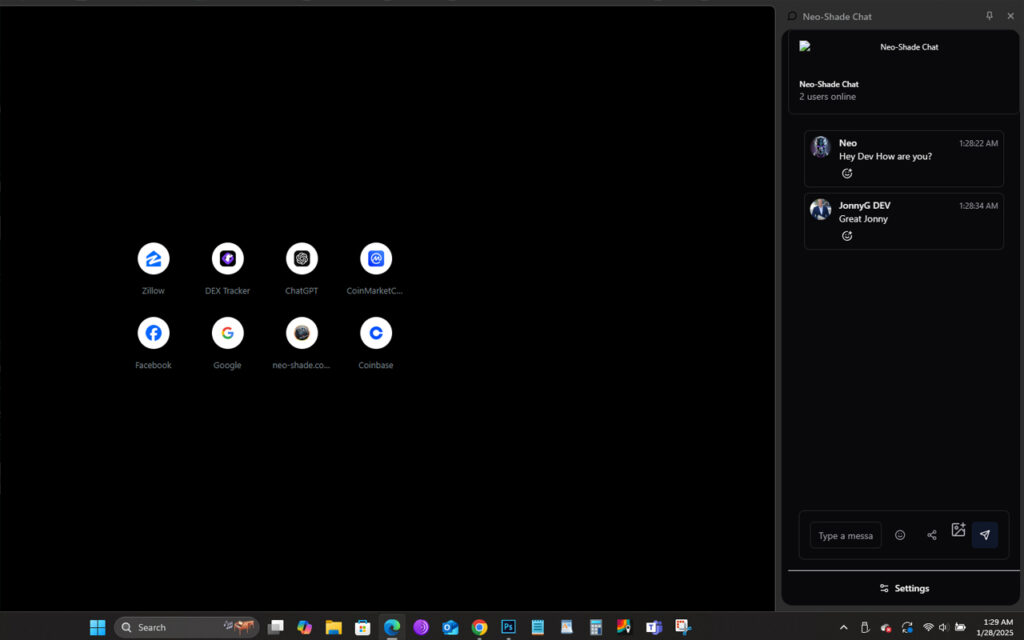Open chat Settings
Screen dimensions: 1024x640
(904, 588)
